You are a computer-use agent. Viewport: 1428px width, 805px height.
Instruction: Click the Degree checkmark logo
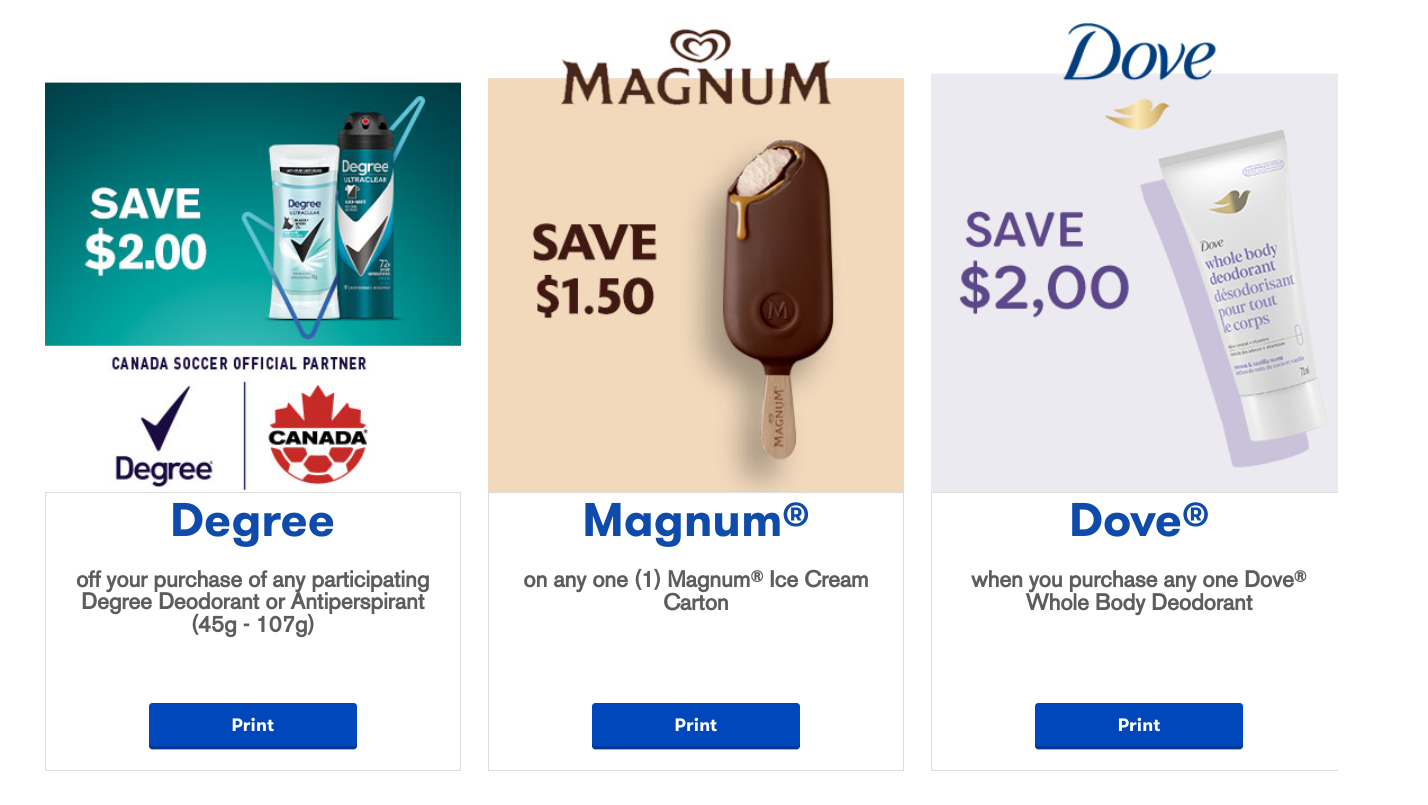pyautogui.click(x=164, y=436)
